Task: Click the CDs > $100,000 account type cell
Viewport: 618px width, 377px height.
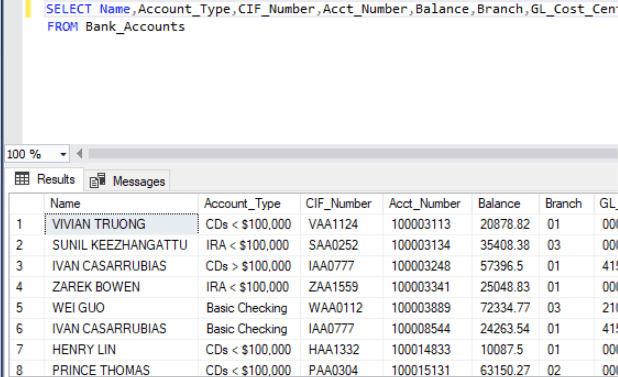Action: (x=249, y=266)
